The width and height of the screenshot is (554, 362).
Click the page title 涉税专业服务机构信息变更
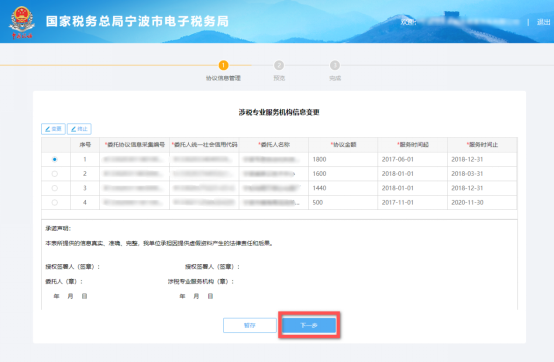pyautogui.click(x=279, y=112)
